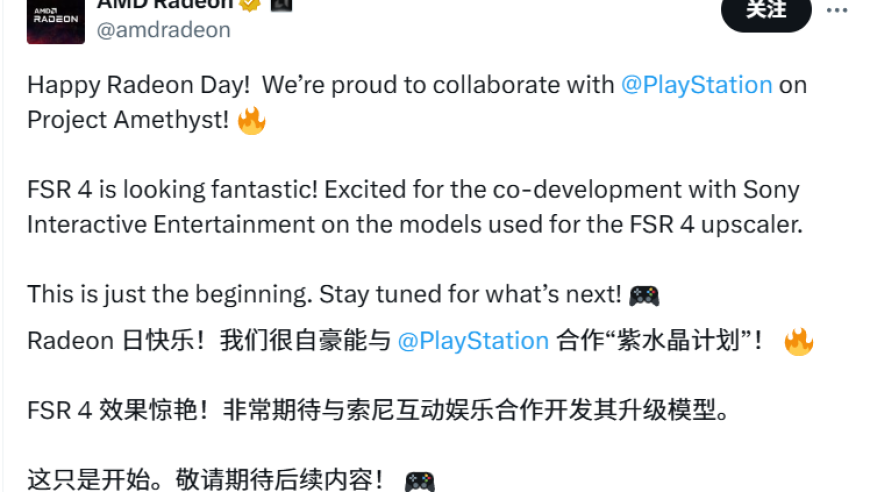Follow the account with the 关注 button

(766, 12)
